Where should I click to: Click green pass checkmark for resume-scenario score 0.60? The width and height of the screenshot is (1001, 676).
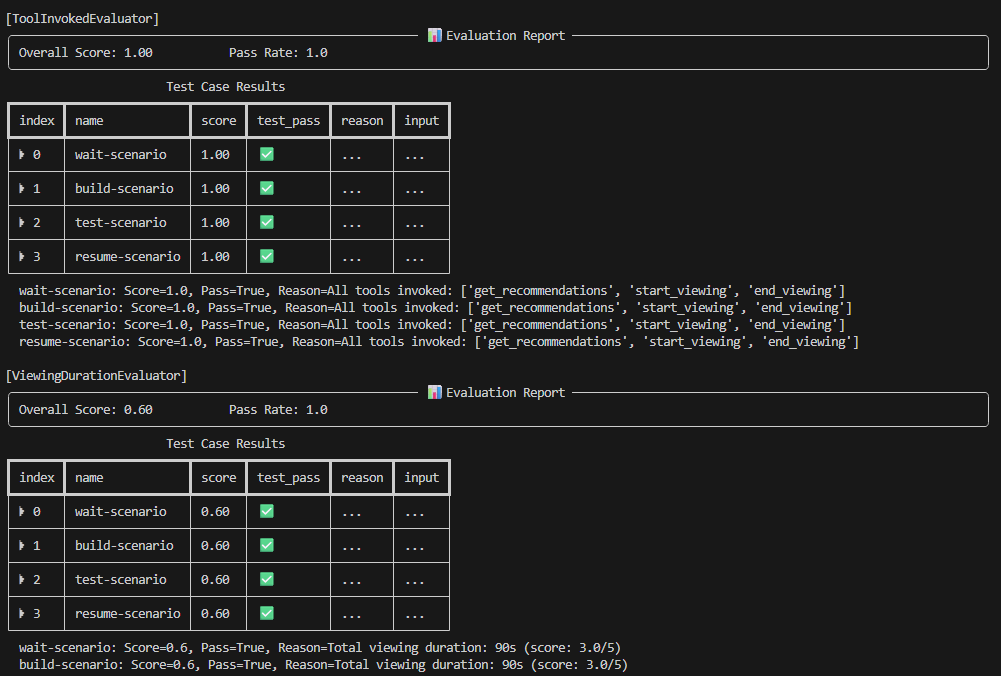tap(267, 613)
